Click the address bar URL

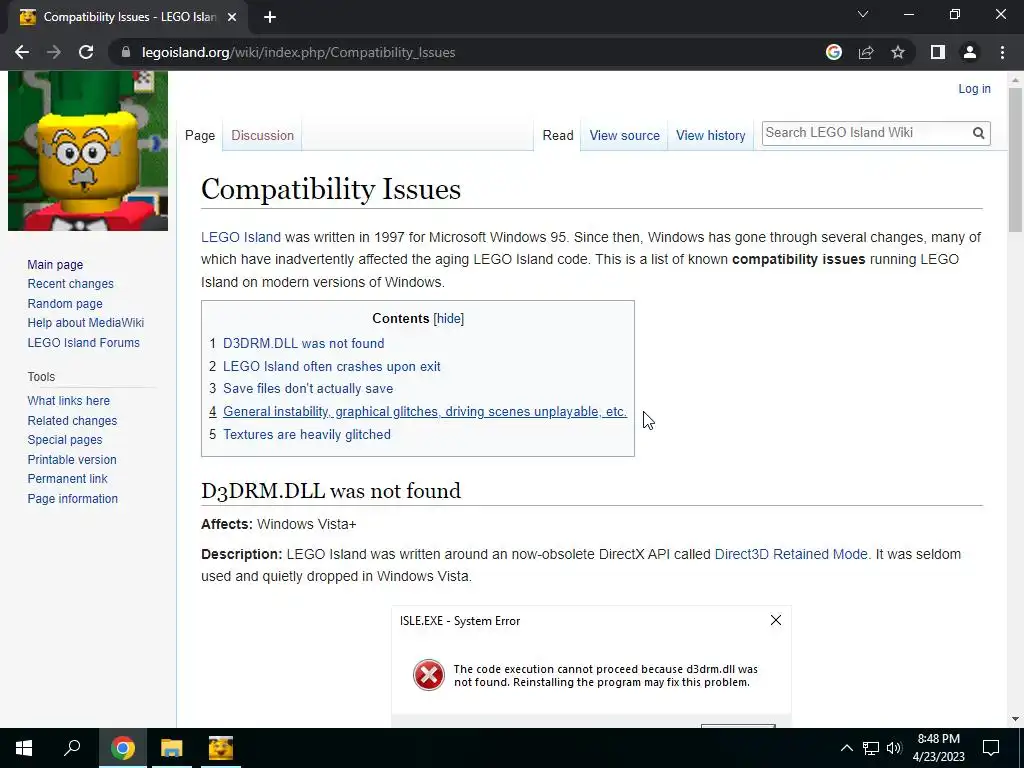coord(298,52)
